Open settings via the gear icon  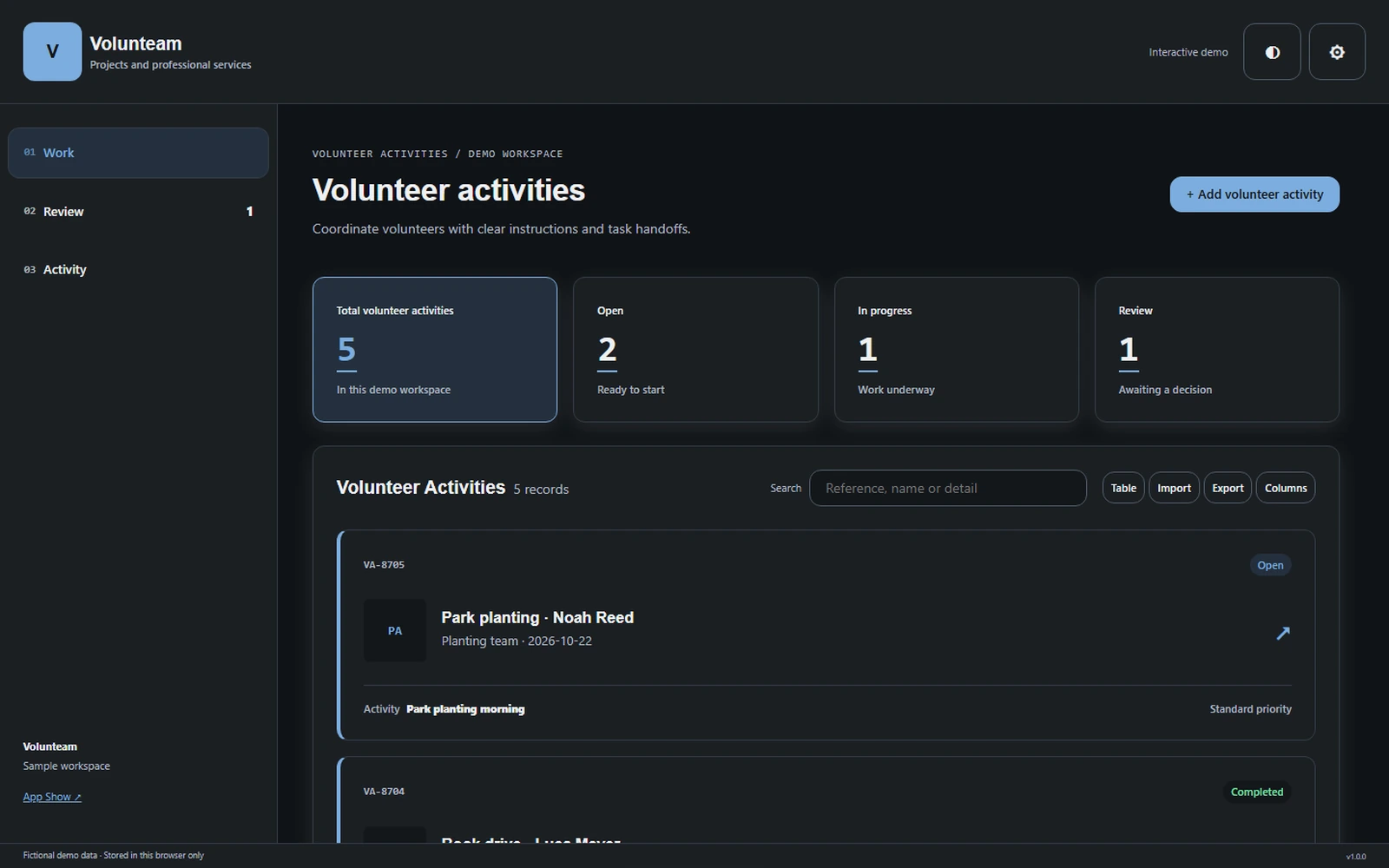tap(1337, 52)
